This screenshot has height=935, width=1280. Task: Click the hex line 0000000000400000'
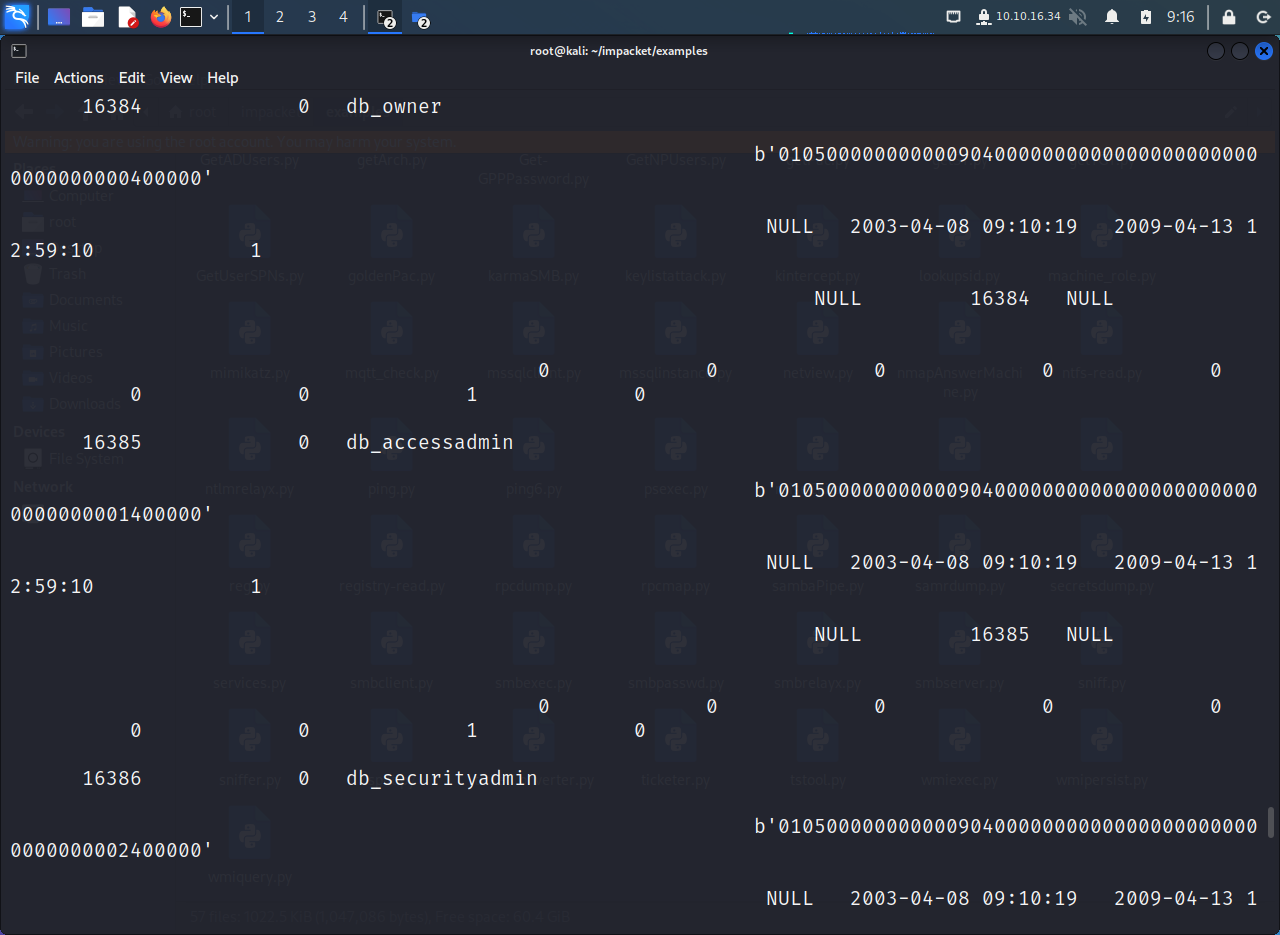(x=111, y=179)
